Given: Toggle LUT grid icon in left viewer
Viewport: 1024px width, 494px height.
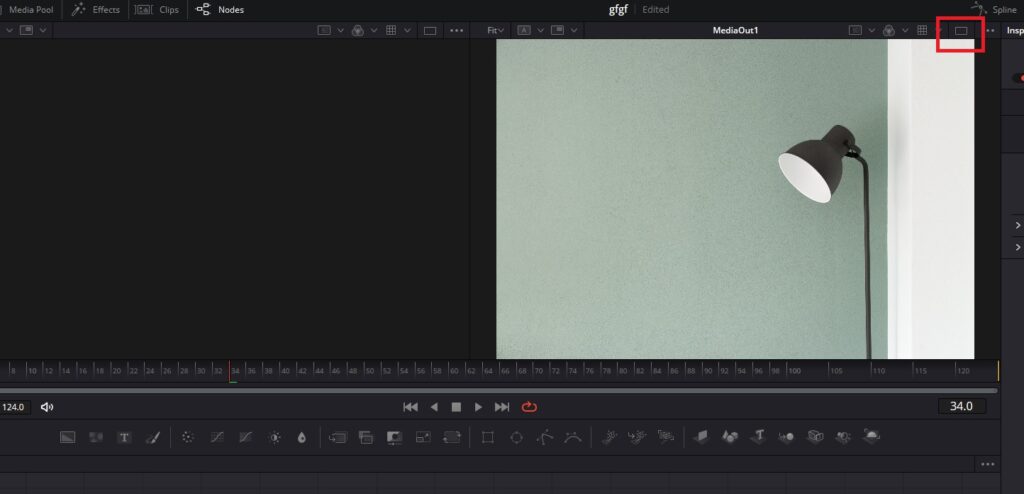Looking at the screenshot, I should (391, 30).
